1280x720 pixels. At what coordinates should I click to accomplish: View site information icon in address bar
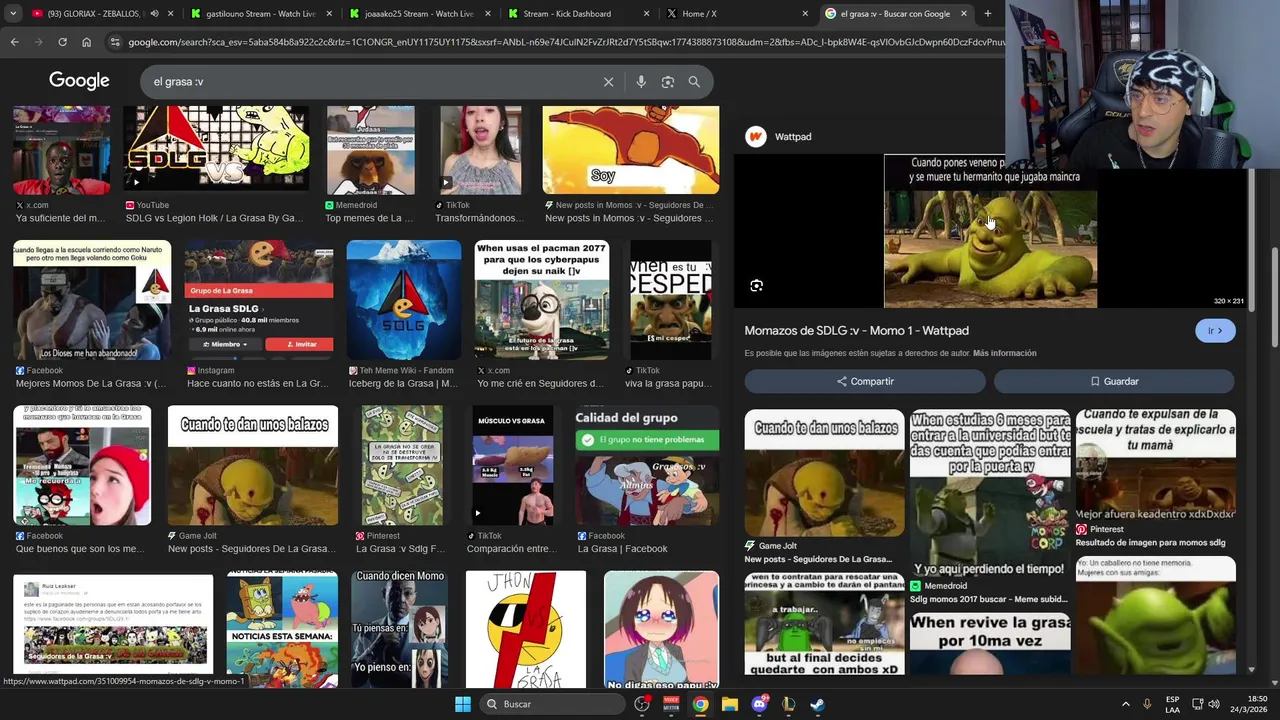(x=115, y=42)
